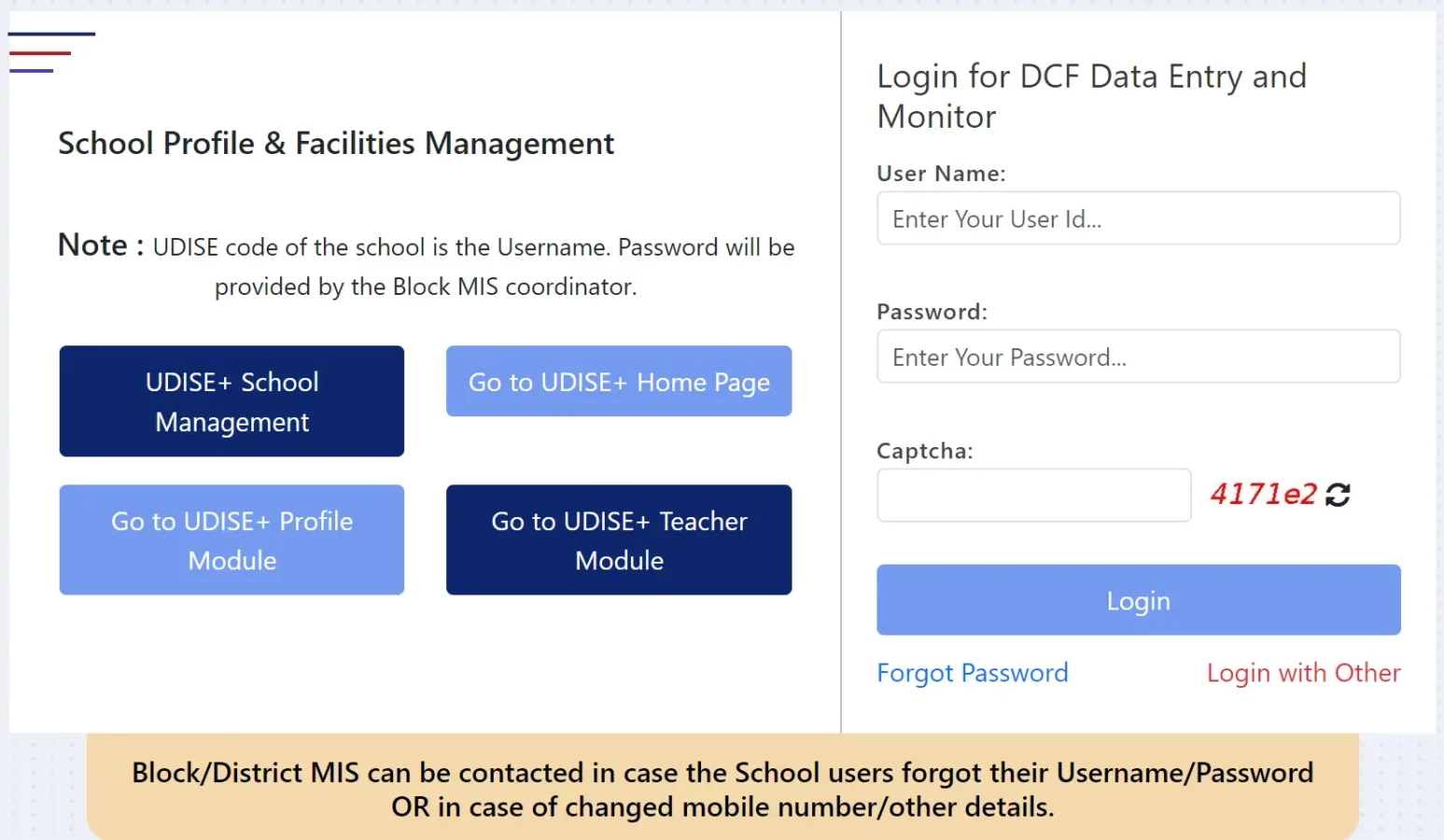The image size is (1444, 840).
Task: Refresh the captcha code icon
Action: pos(1338,495)
